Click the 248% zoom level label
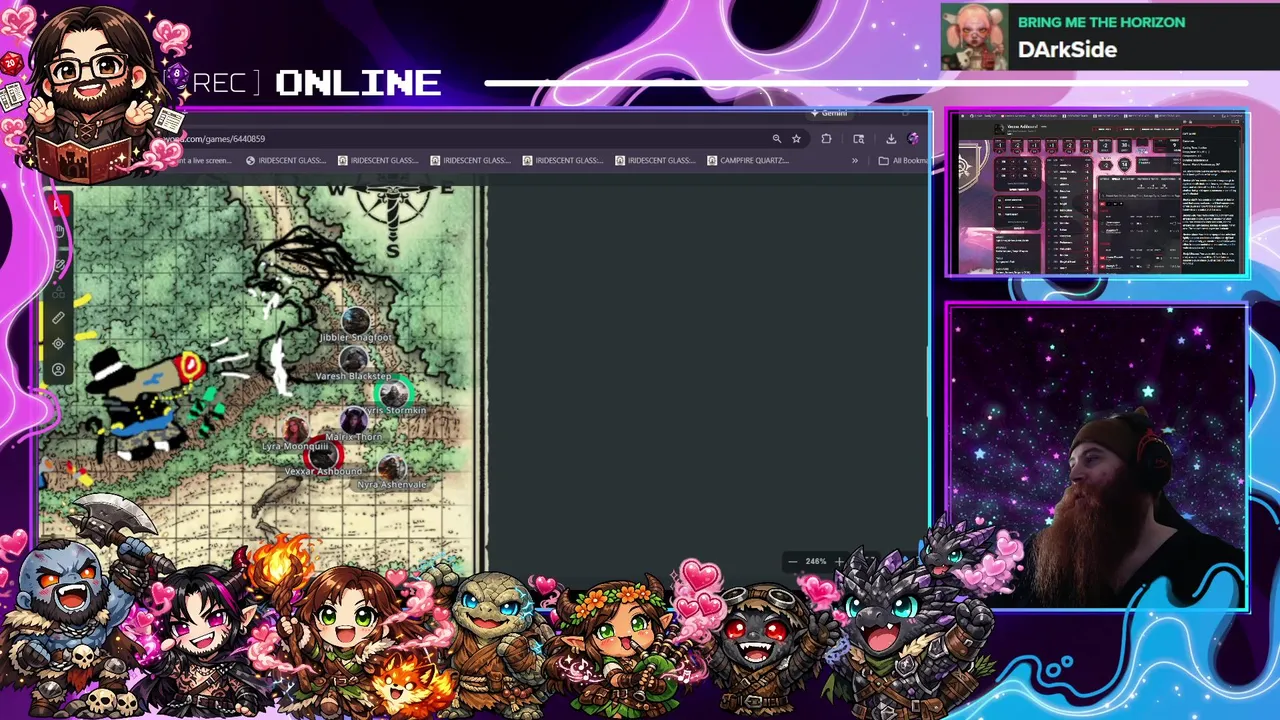The width and height of the screenshot is (1280, 720). pos(816,562)
